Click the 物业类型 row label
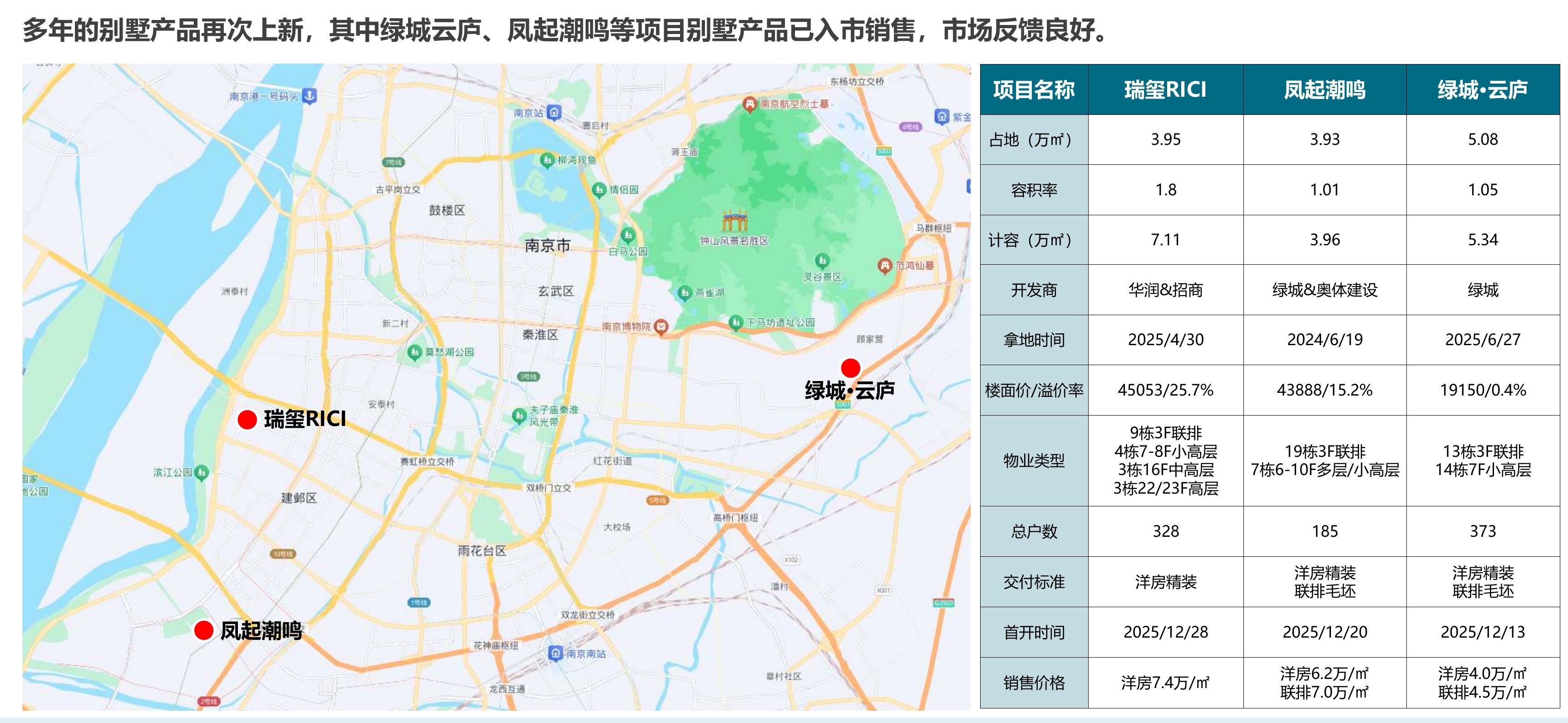1568x723 pixels. (1034, 461)
